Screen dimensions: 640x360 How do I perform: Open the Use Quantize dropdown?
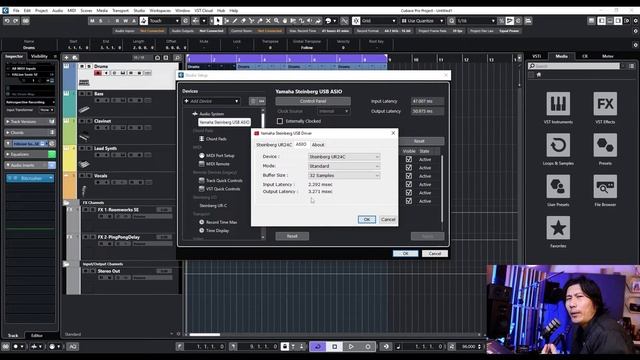[422, 21]
